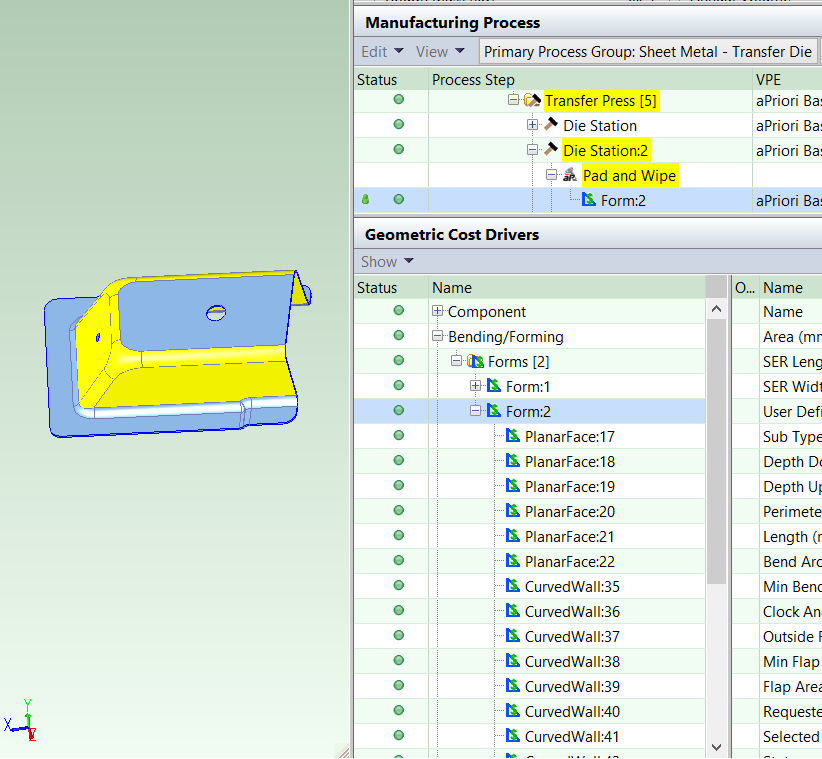The width and height of the screenshot is (822, 759).
Task: Collapse the Bending/Forming node
Action: [438, 337]
